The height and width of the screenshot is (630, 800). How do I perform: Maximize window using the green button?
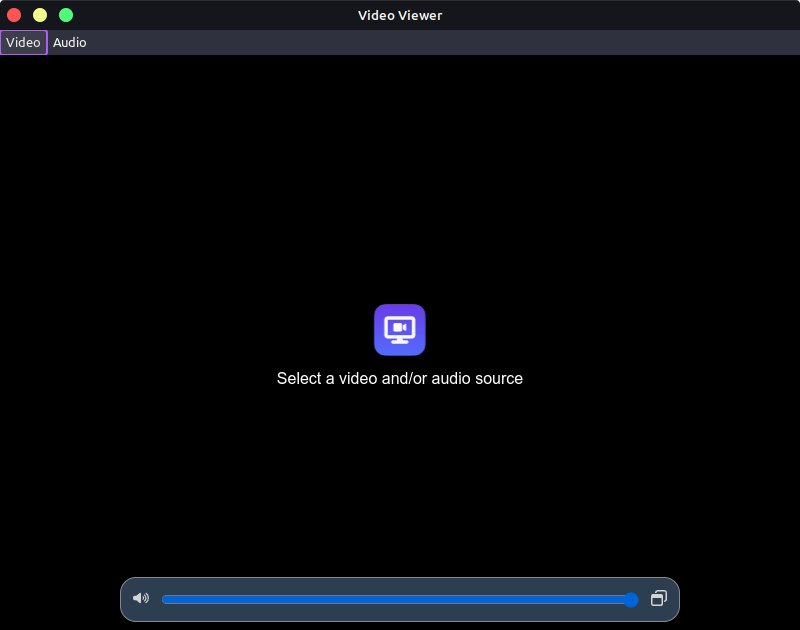click(66, 15)
